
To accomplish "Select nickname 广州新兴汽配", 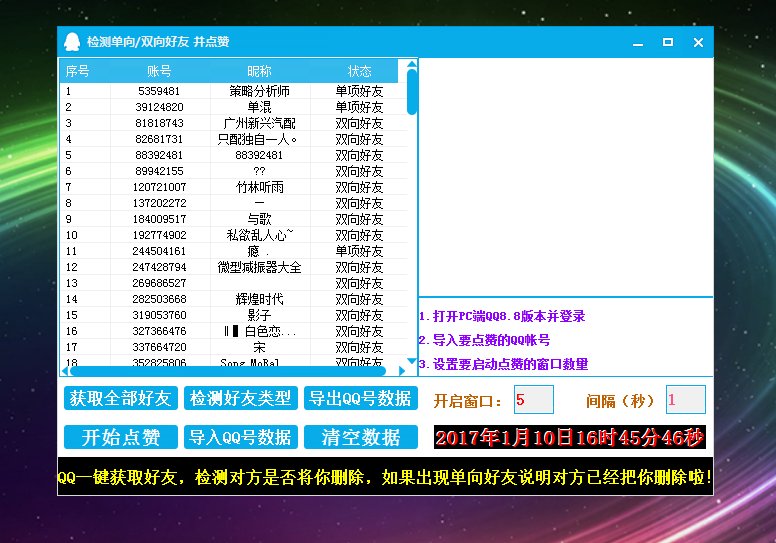I will 259,123.
